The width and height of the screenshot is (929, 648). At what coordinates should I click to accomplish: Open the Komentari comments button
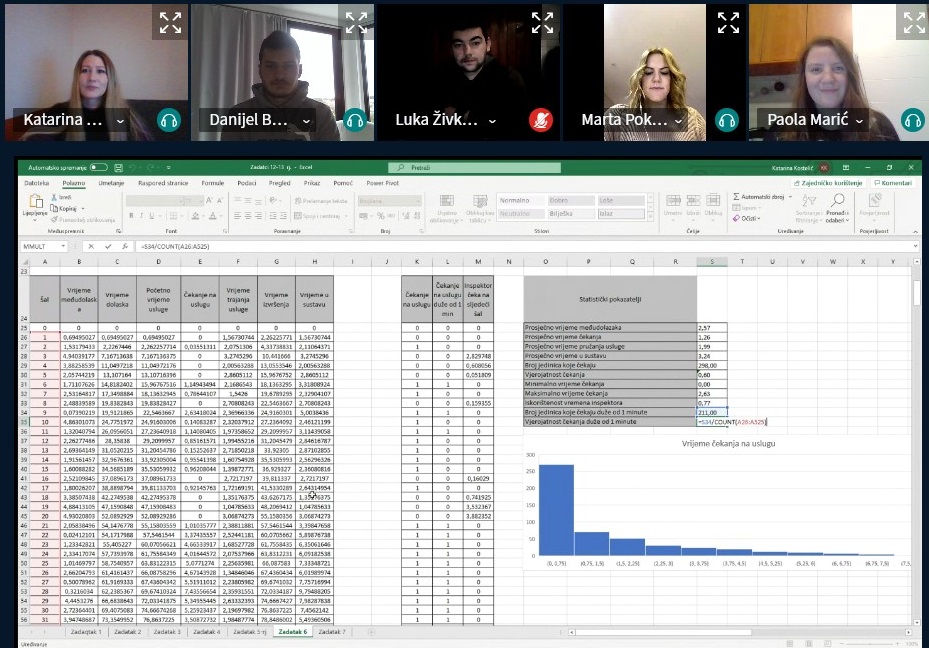click(x=892, y=183)
